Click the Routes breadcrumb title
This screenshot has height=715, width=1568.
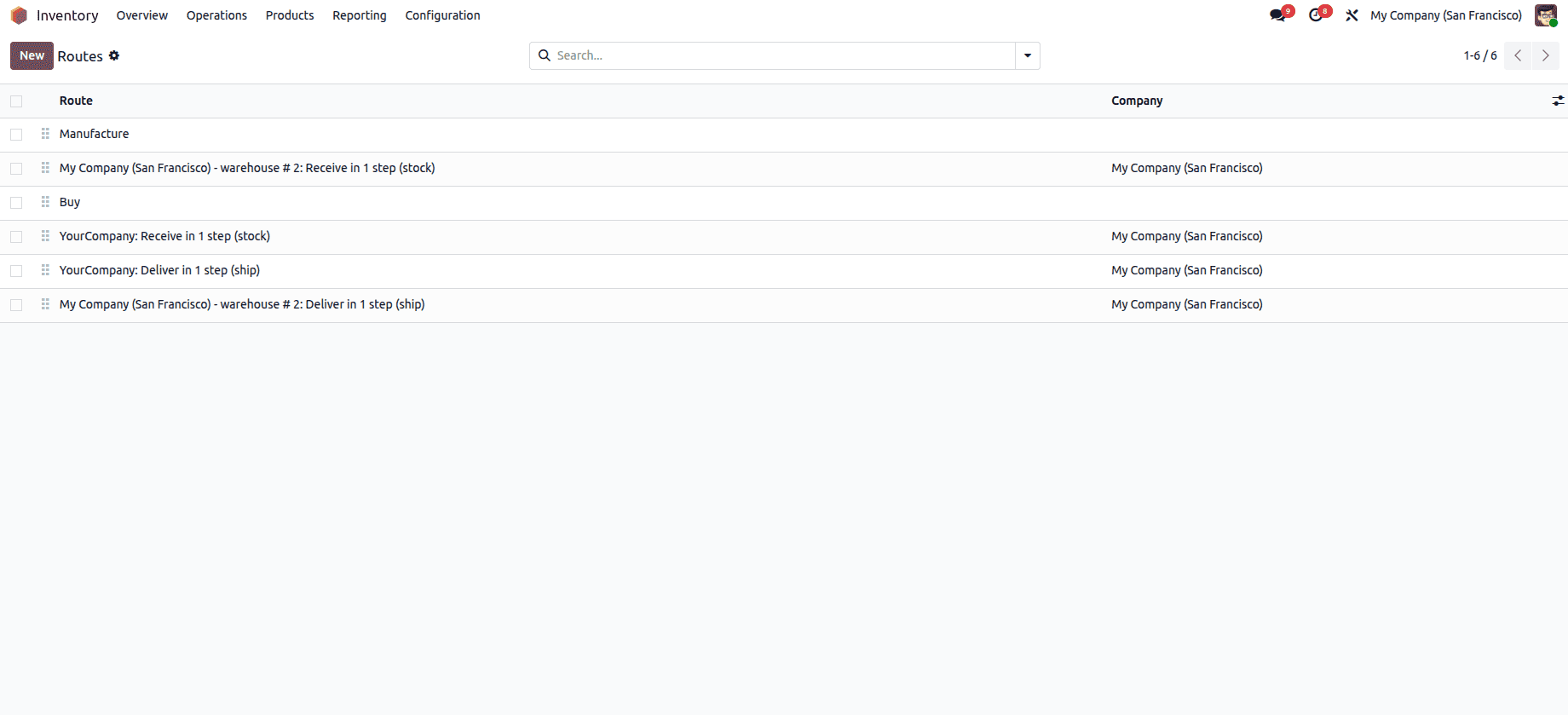(80, 56)
